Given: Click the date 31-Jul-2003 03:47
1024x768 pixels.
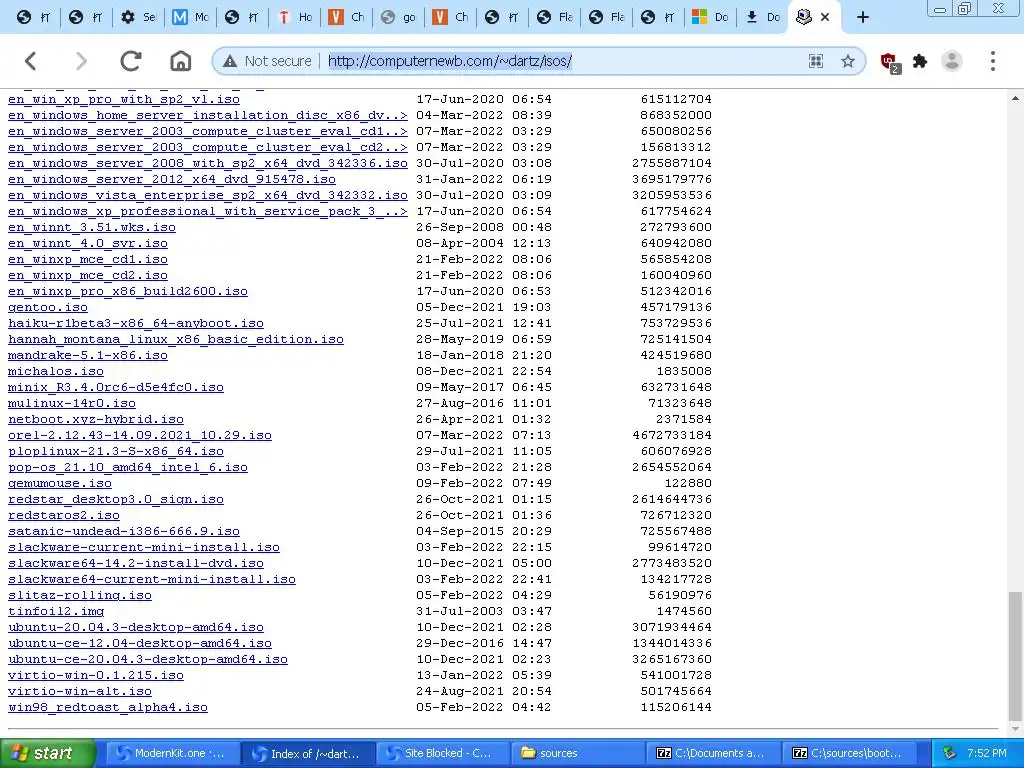Looking at the screenshot, I should pos(484,611).
